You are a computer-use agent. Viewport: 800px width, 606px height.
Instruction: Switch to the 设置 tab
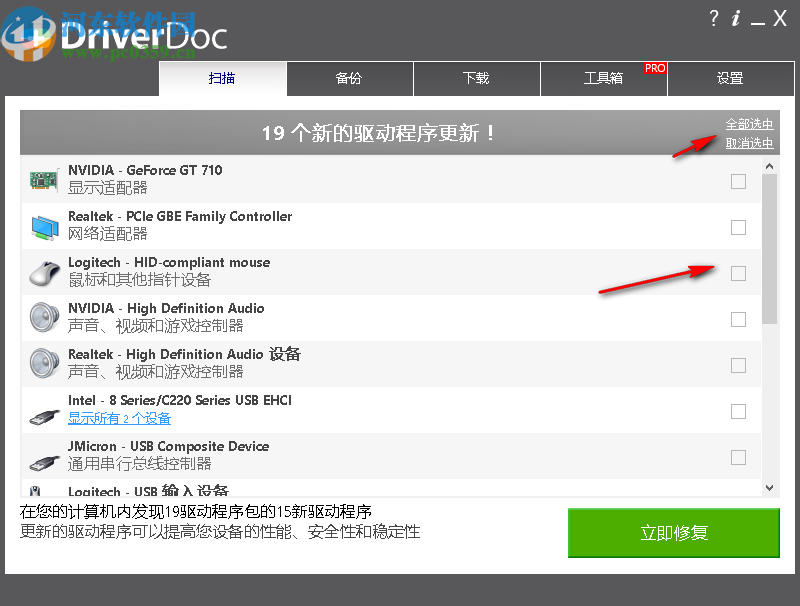click(x=730, y=78)
